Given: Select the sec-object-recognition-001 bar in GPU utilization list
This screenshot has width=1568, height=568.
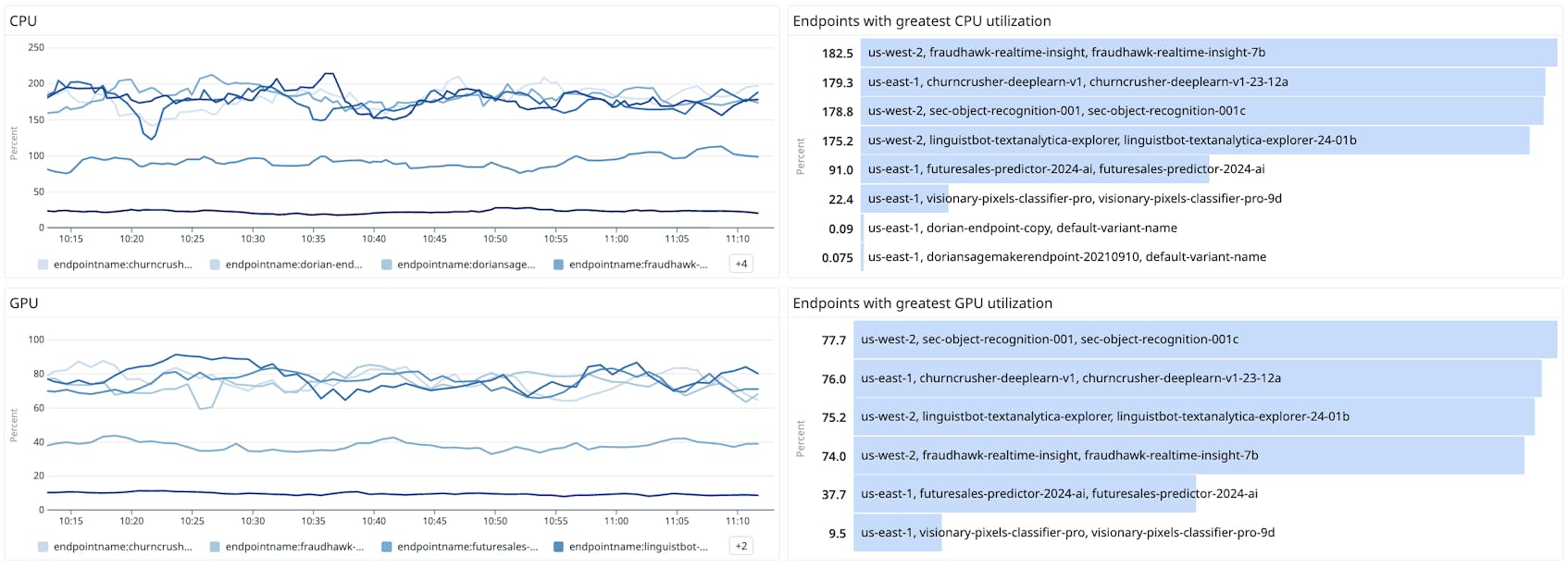Looking at the screenshot, I should (1204, 340).
